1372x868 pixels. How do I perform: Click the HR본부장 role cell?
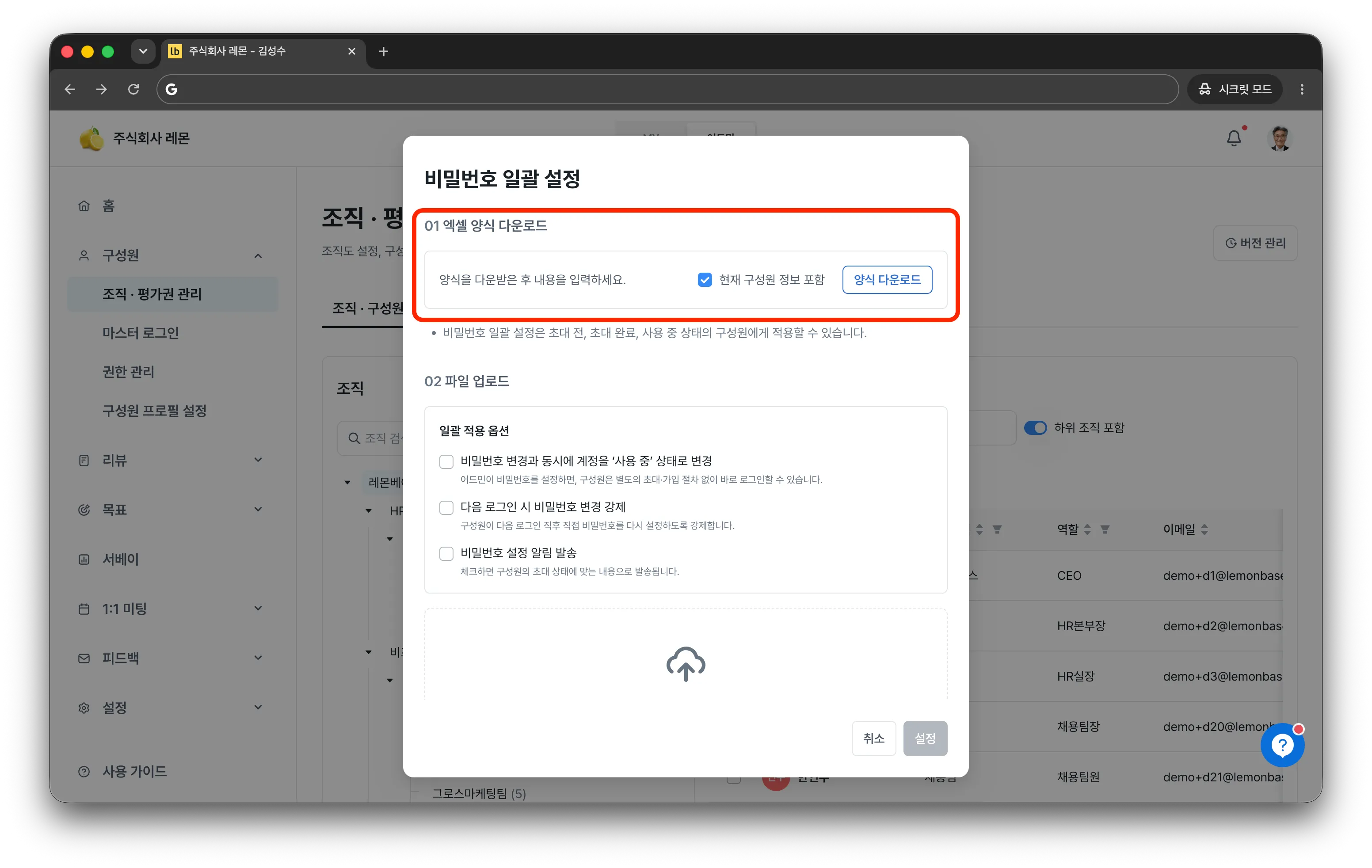1081,626
